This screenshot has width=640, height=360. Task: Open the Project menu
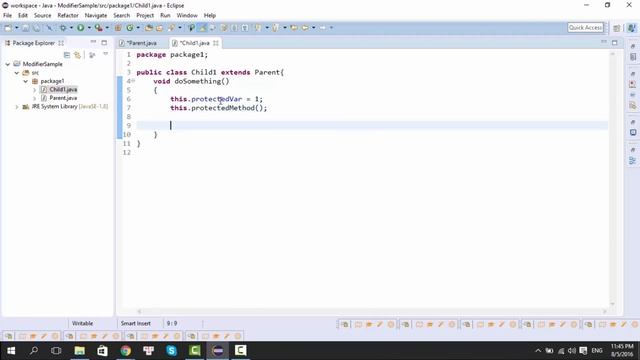pyautogui.click(x=145, y=16)
